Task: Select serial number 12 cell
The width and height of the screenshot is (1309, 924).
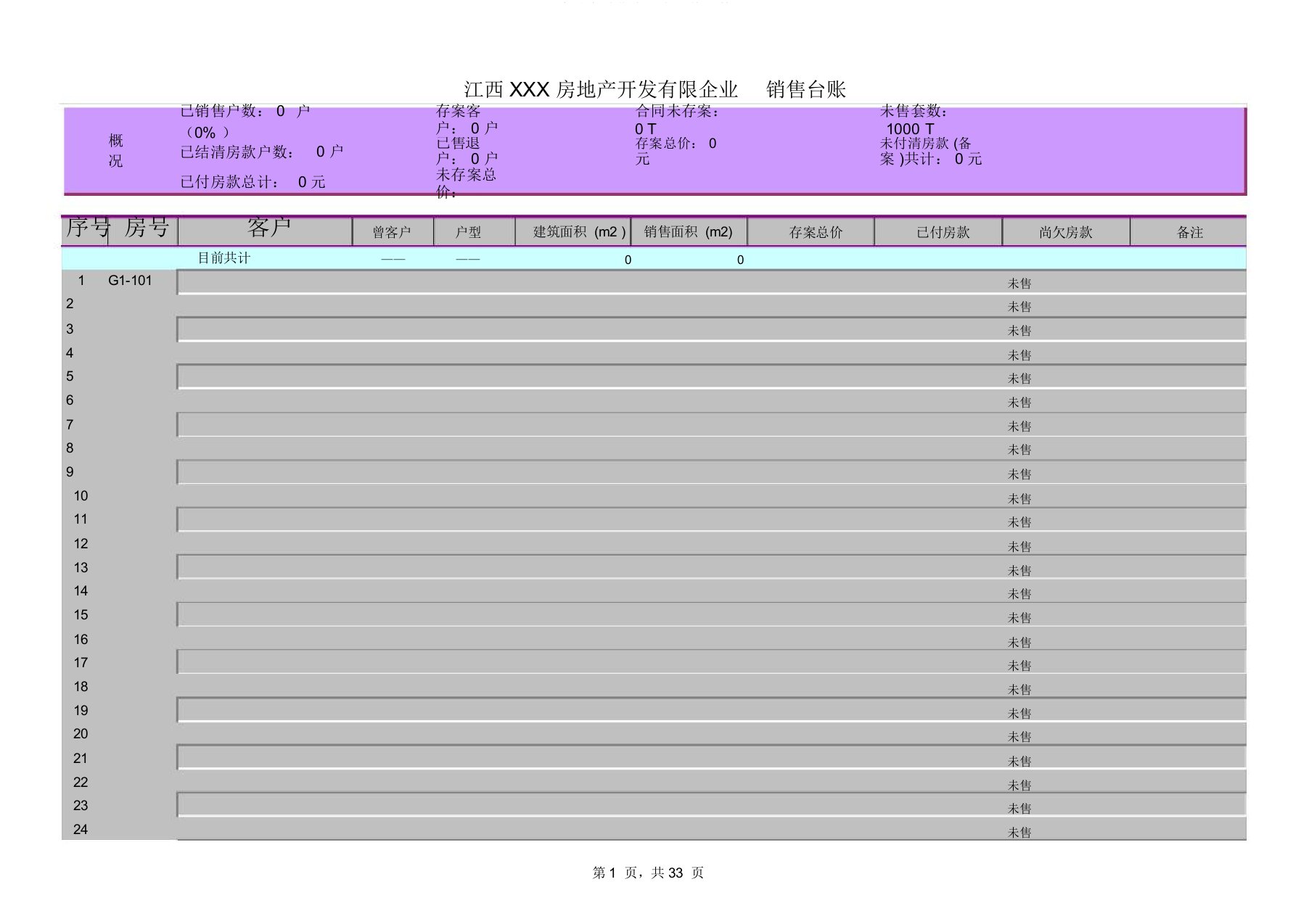Action: pyautogui.click(x=81, y=544)
